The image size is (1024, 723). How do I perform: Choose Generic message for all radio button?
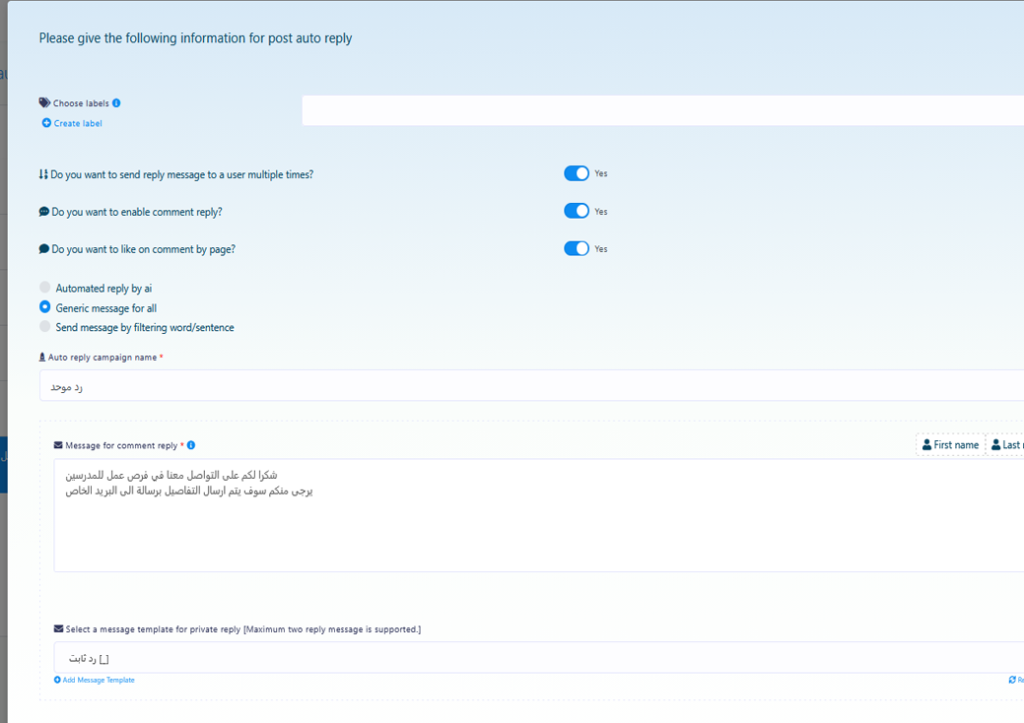pyautogui.click(x=45, y=308)
